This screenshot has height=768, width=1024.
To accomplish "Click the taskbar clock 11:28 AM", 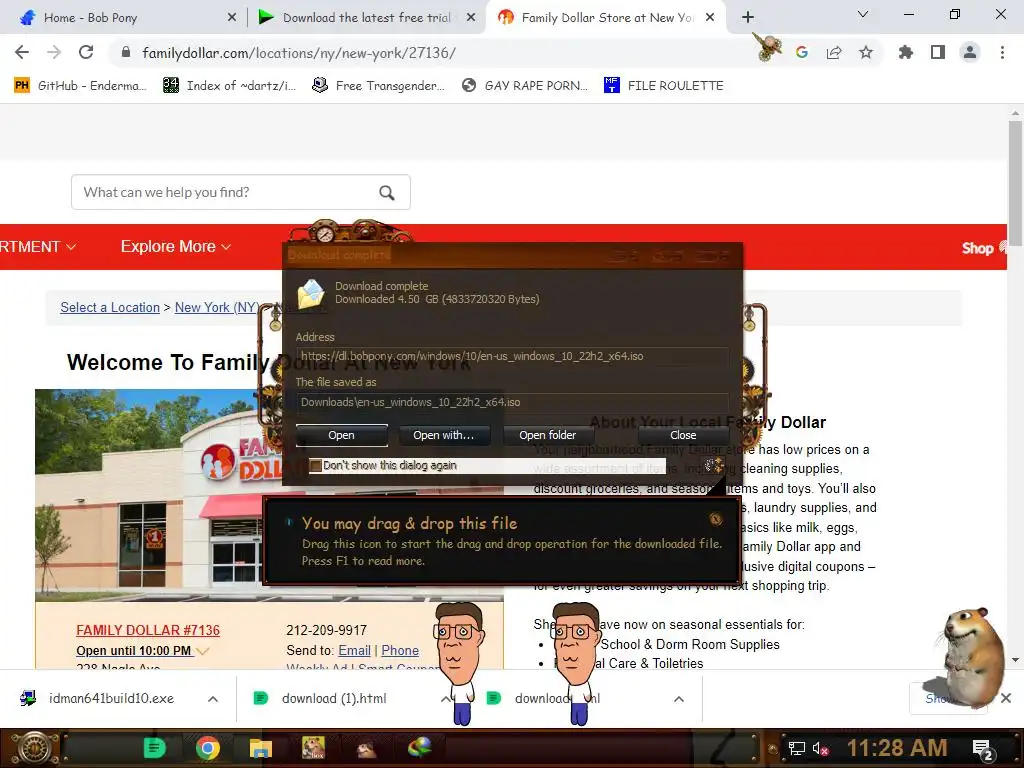I will (897, 748).
